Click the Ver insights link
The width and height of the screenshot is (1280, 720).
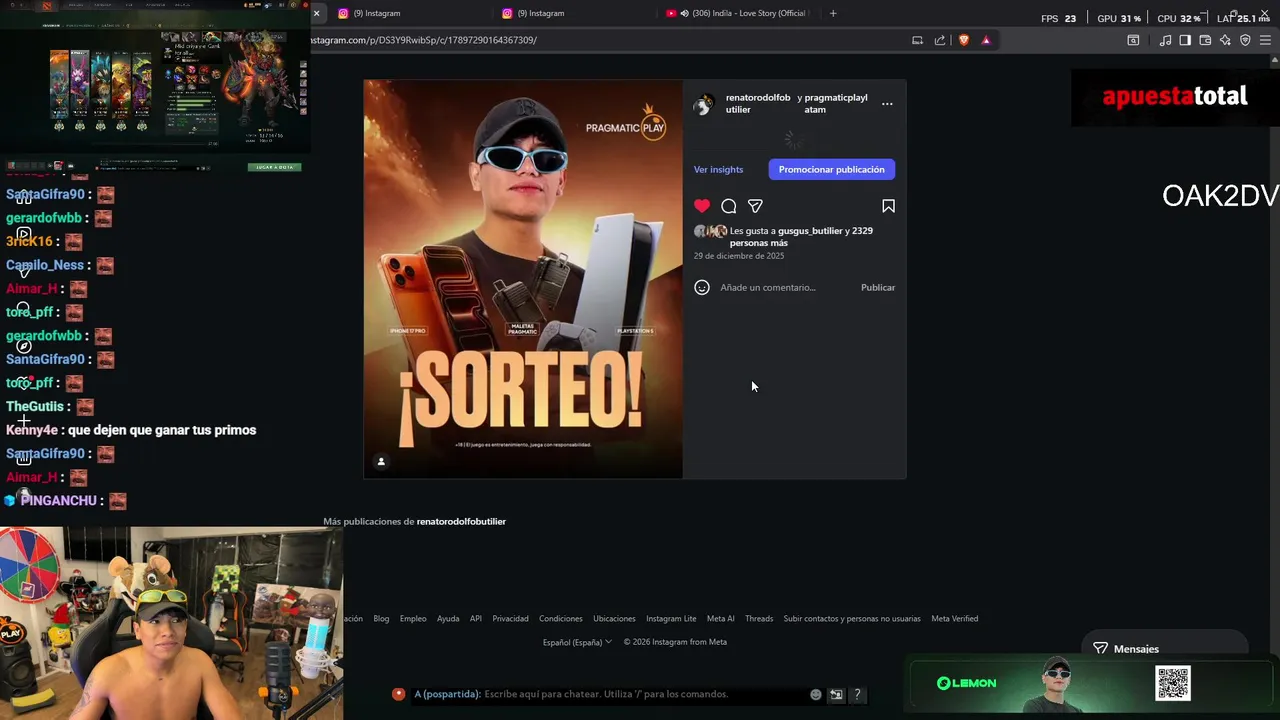[x=718, y=169]
